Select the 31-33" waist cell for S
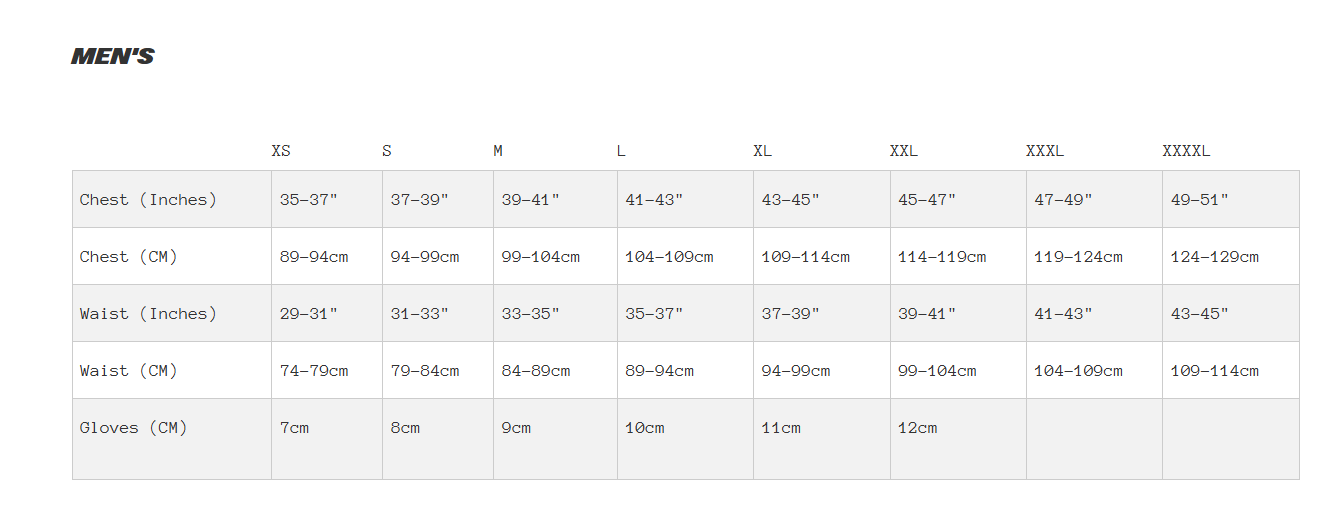The width and height of the screenshot is (1335, 526). click(x=420, y=314)
